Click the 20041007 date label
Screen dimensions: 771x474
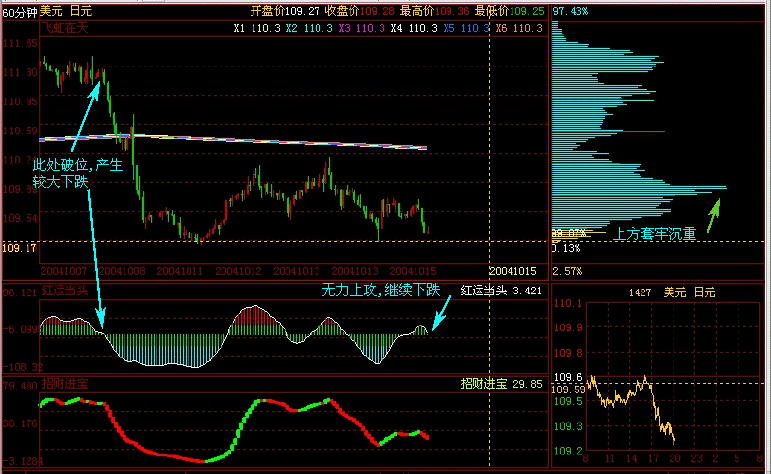[x=64, y=271]
